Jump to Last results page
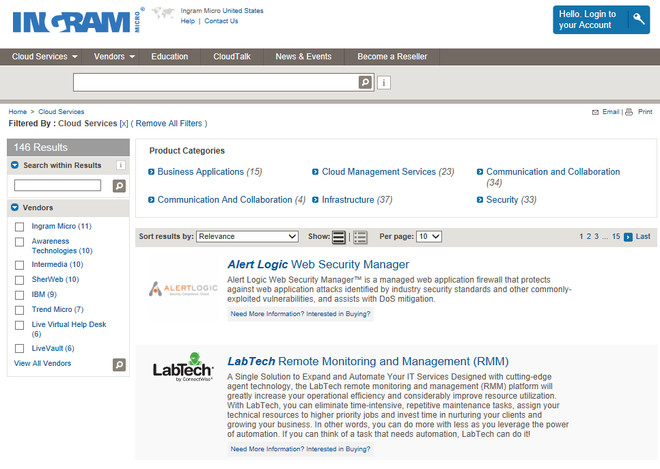Image resolution: width=660 pixels, height=469 pixels. [643, 237]
